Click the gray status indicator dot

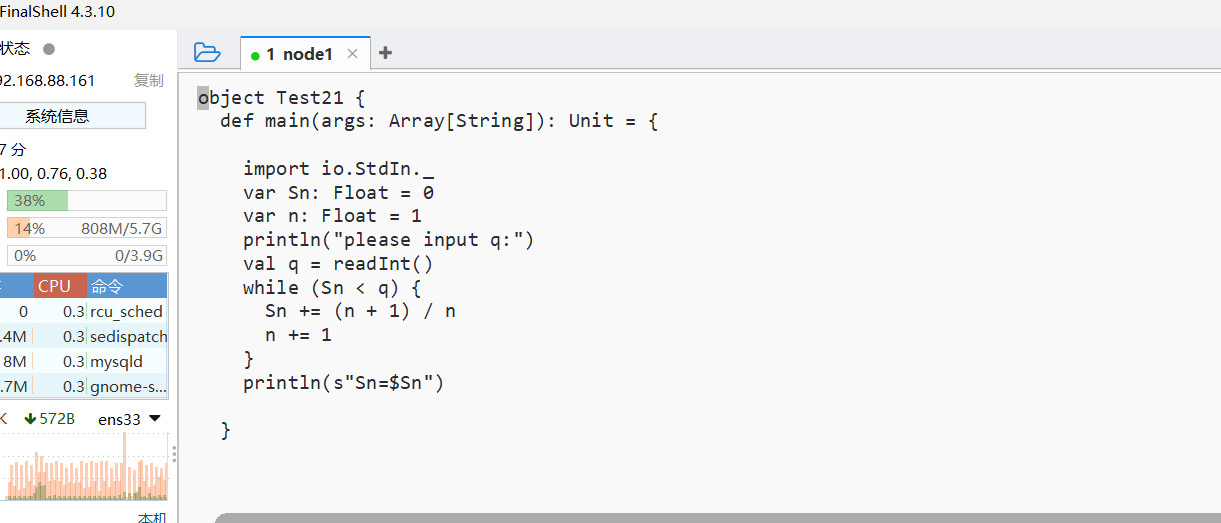tap(49, 48)
